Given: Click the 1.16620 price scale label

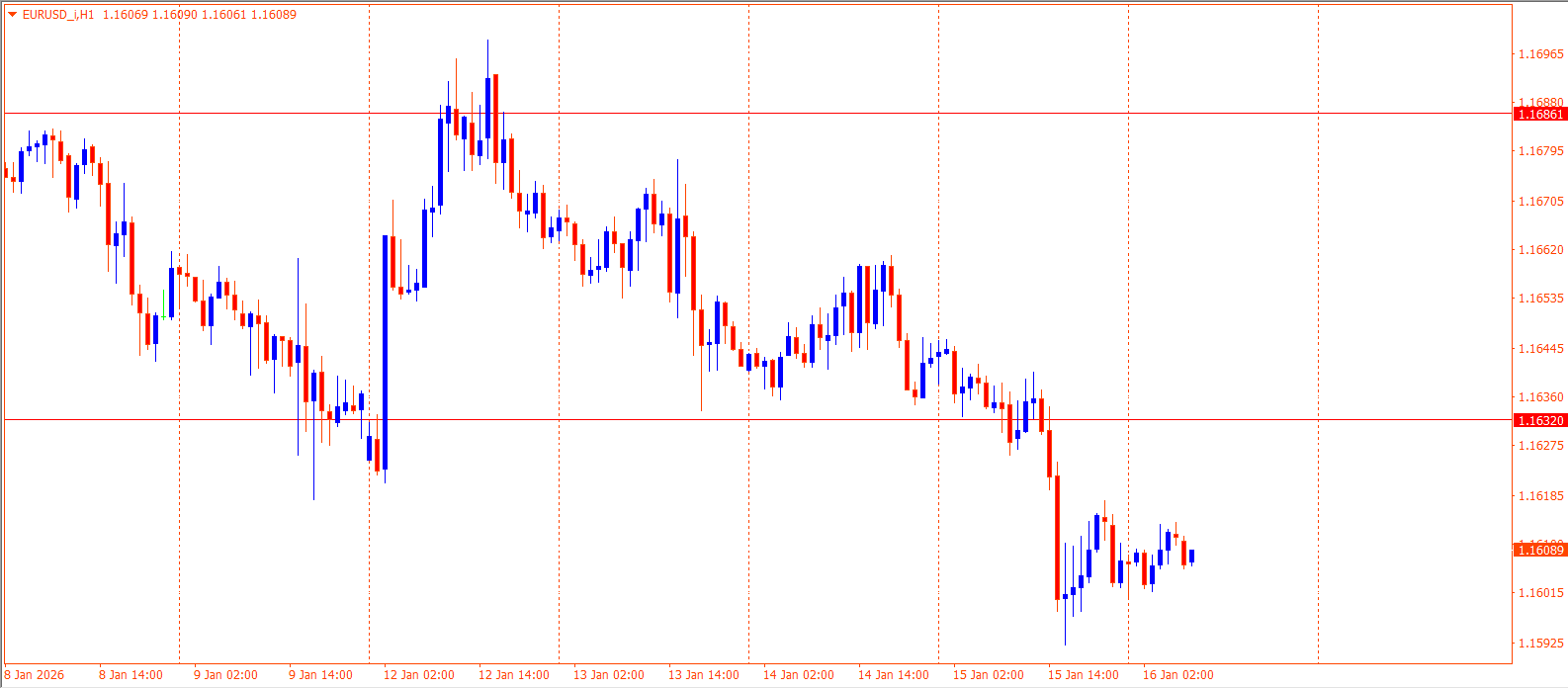Looking at the screenshot, I should coord(1541,250).
